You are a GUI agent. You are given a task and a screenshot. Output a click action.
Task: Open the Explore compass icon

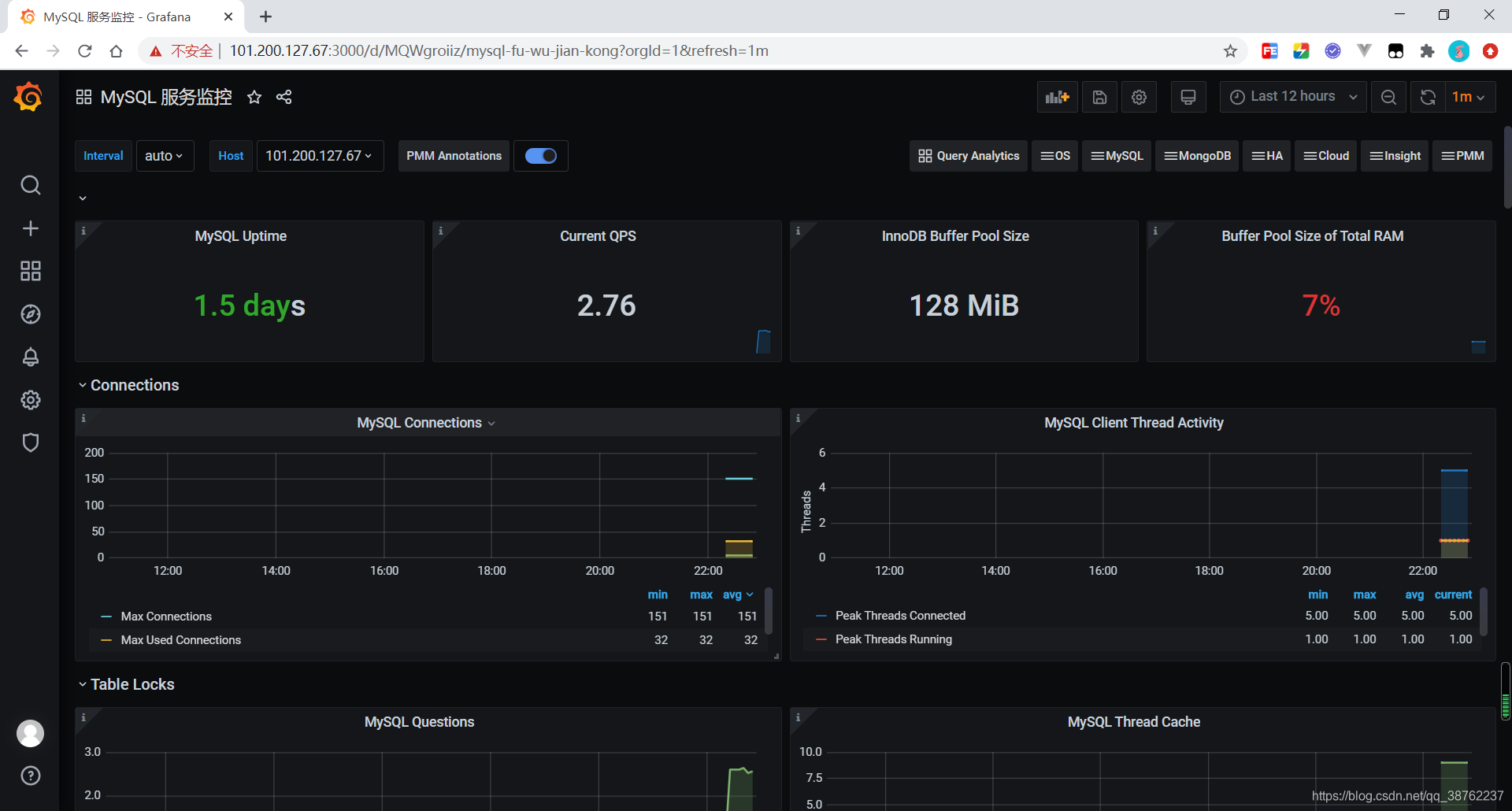31,314
